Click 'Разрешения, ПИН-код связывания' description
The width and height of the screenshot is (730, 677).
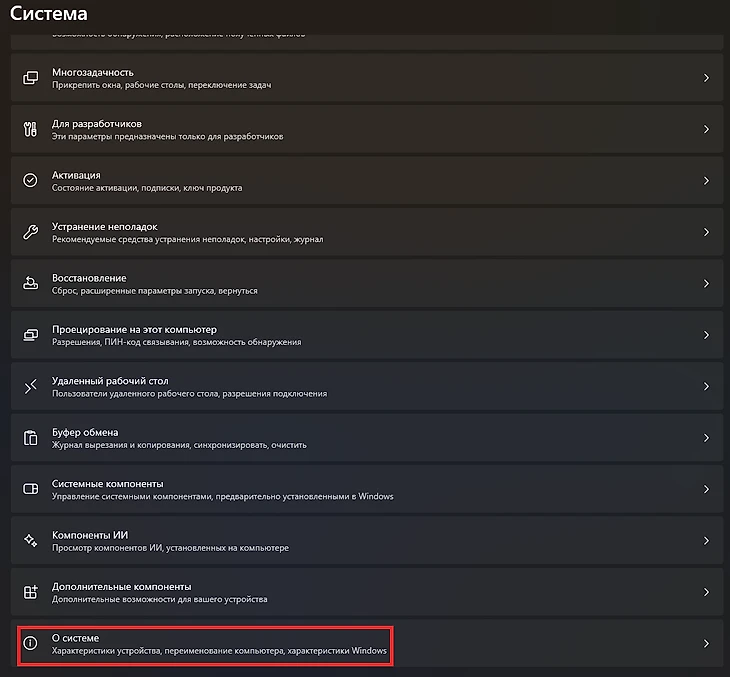176,342
